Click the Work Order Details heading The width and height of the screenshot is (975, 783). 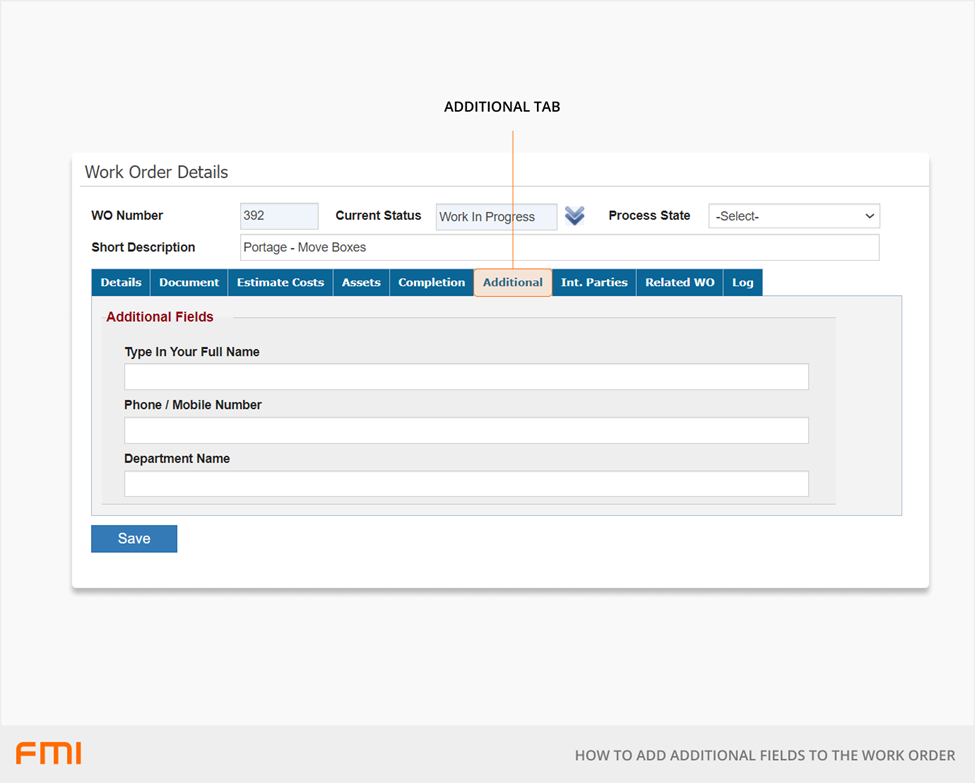156,172
